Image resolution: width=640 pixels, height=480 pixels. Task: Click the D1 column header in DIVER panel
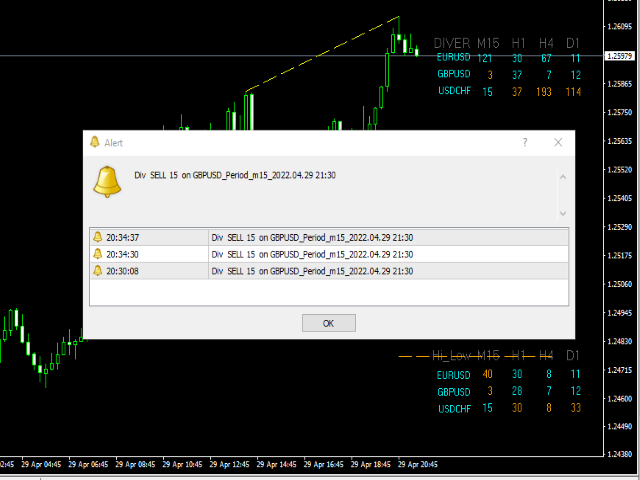[x=573, y=43]
